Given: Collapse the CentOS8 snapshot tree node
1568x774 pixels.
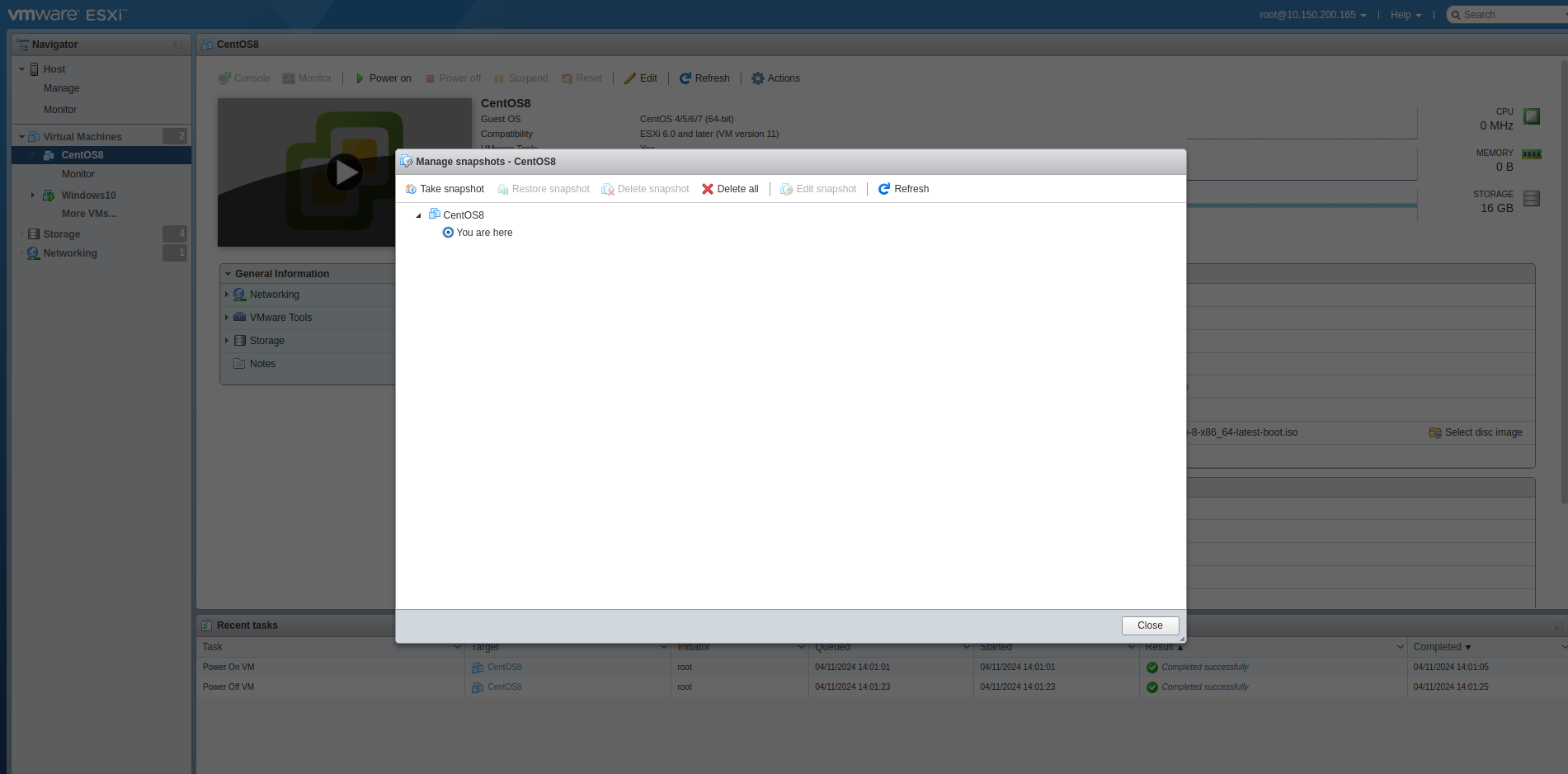Looking at the screenshot, I should coord(419,215).
